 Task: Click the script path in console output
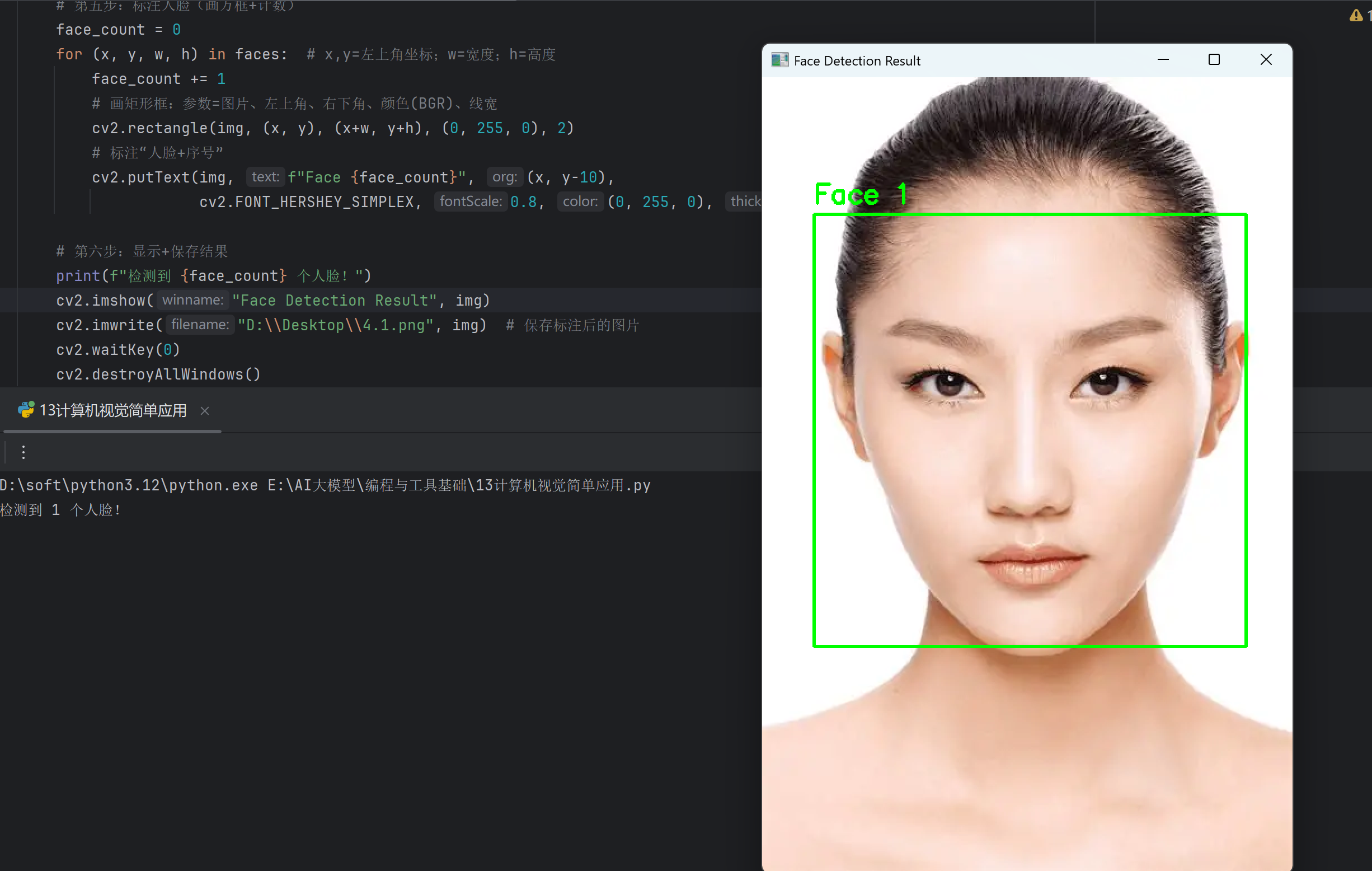[x=459, y=485]
